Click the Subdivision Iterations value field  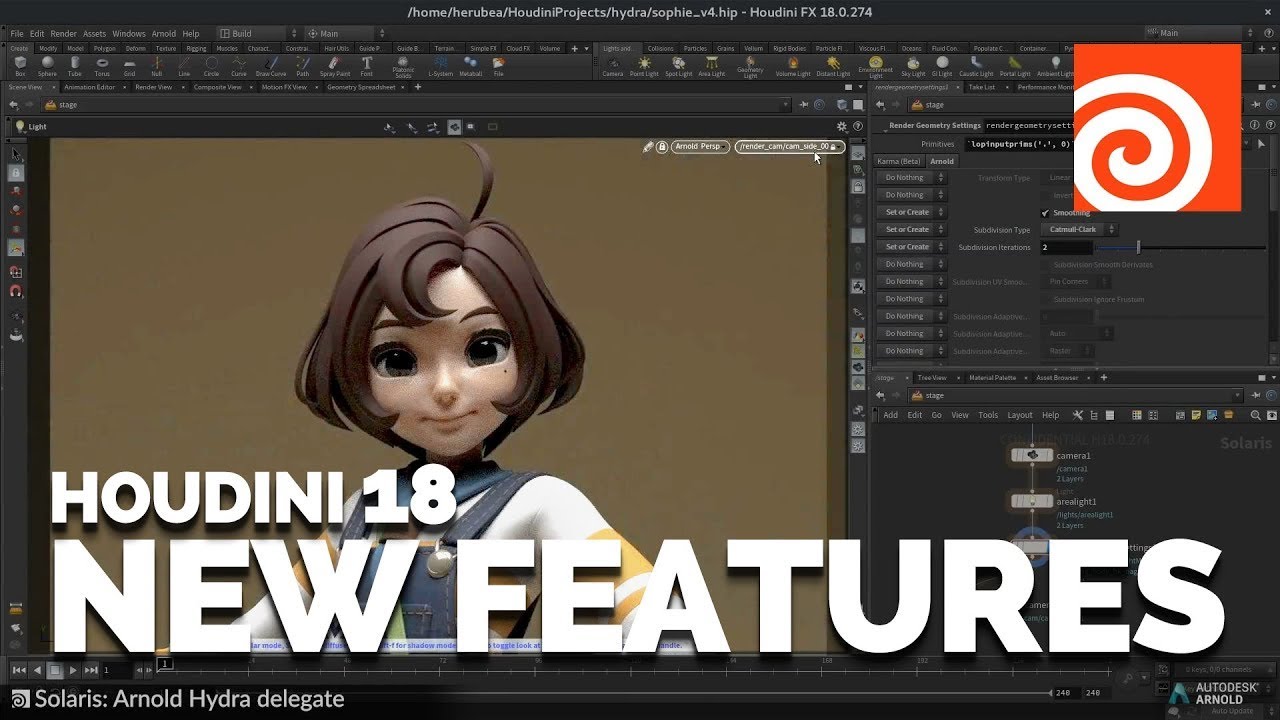[x=1066, y=247]
